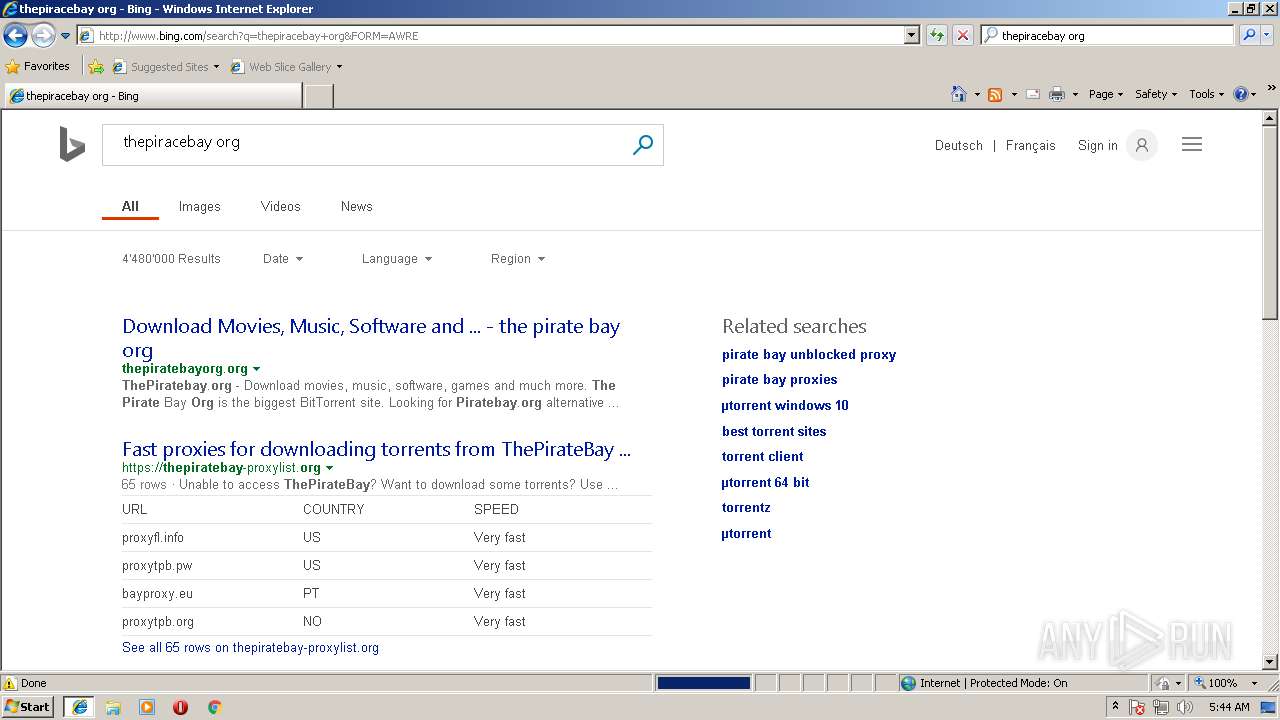The width and height of the screenshot is (1280, 720).
Task: Click the RSS feeds icon
Action: point(995,94)
